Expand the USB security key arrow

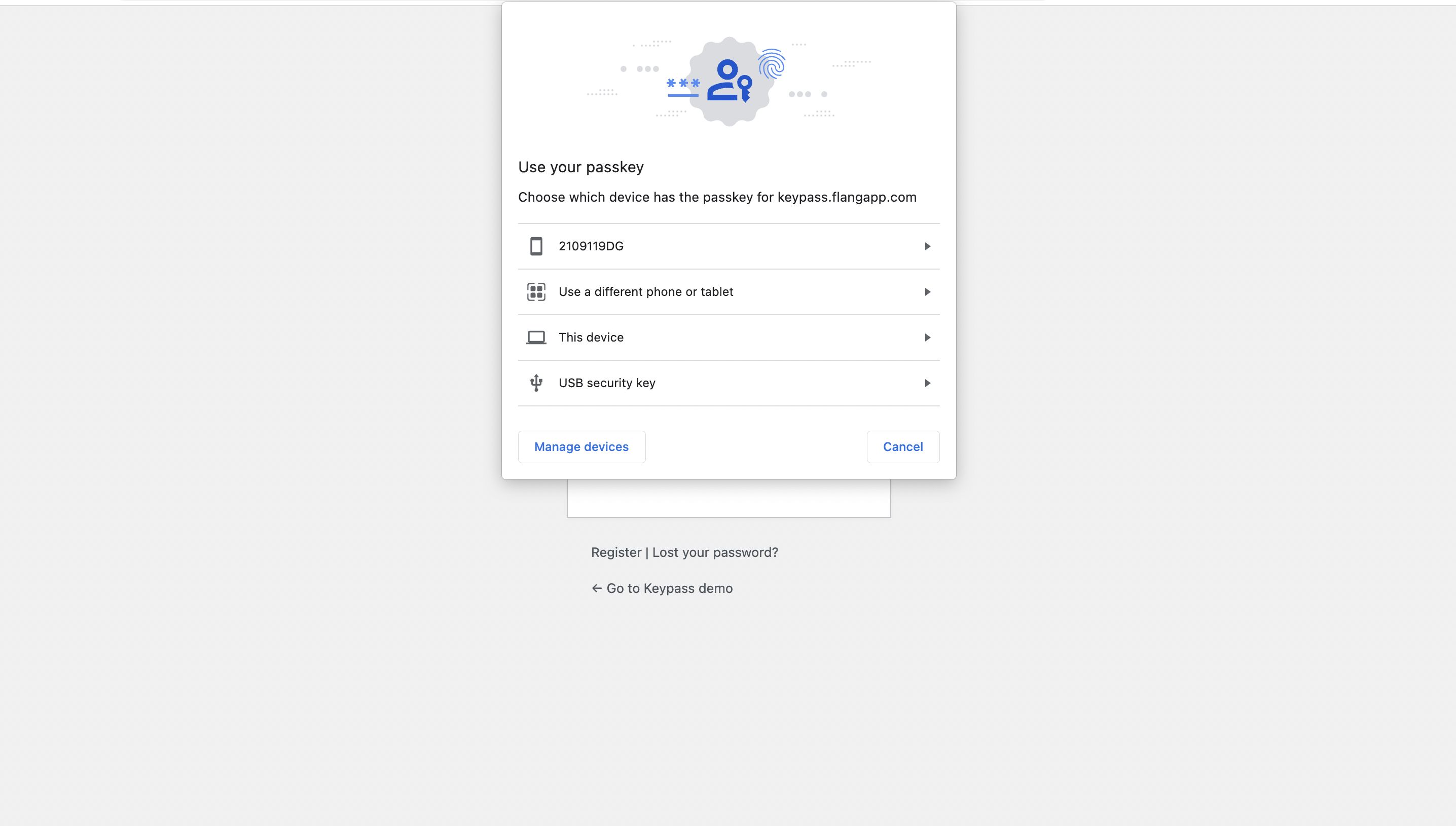coord(927,383)
